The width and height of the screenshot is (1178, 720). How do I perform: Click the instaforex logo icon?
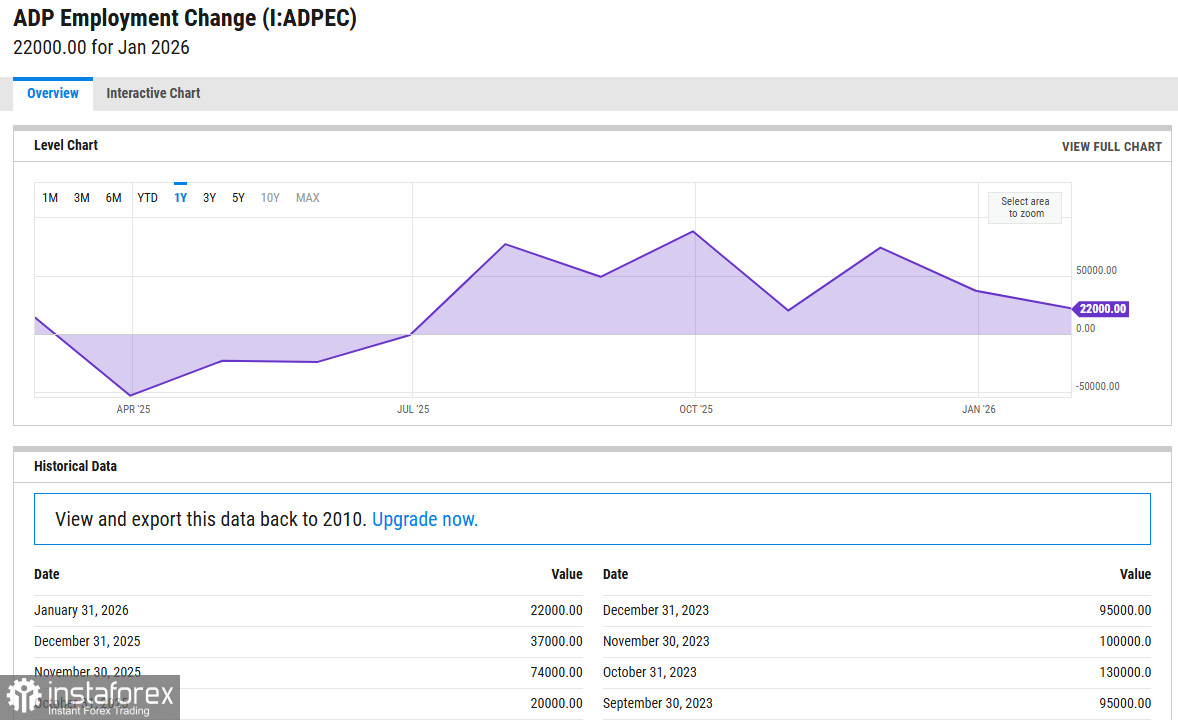click(x=24, y=696)
